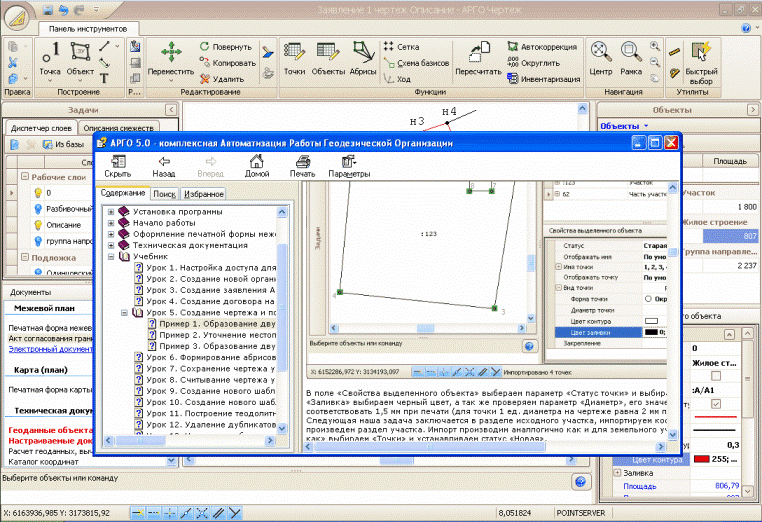The image size is (762, 522).
Task: Open the Точки table tool
Action: click(294, 58)
